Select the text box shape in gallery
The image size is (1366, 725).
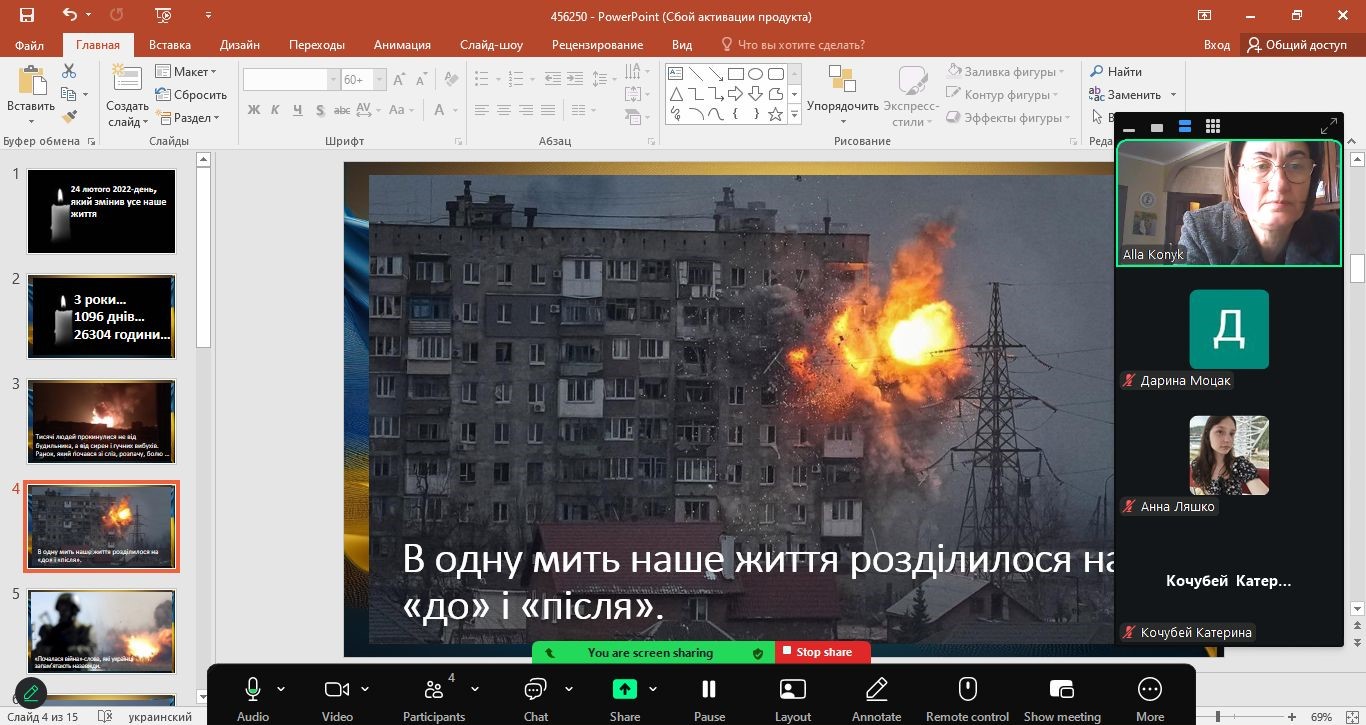click(675, 74)
